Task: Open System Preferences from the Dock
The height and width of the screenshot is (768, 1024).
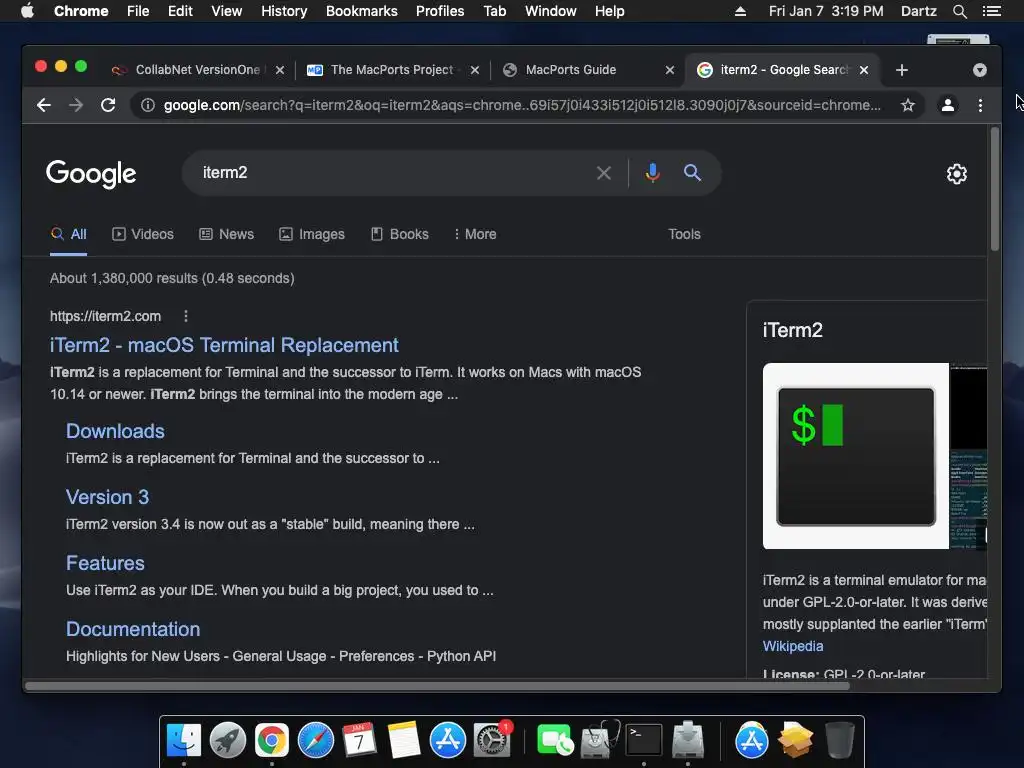Action: click(x=491, y=740)
